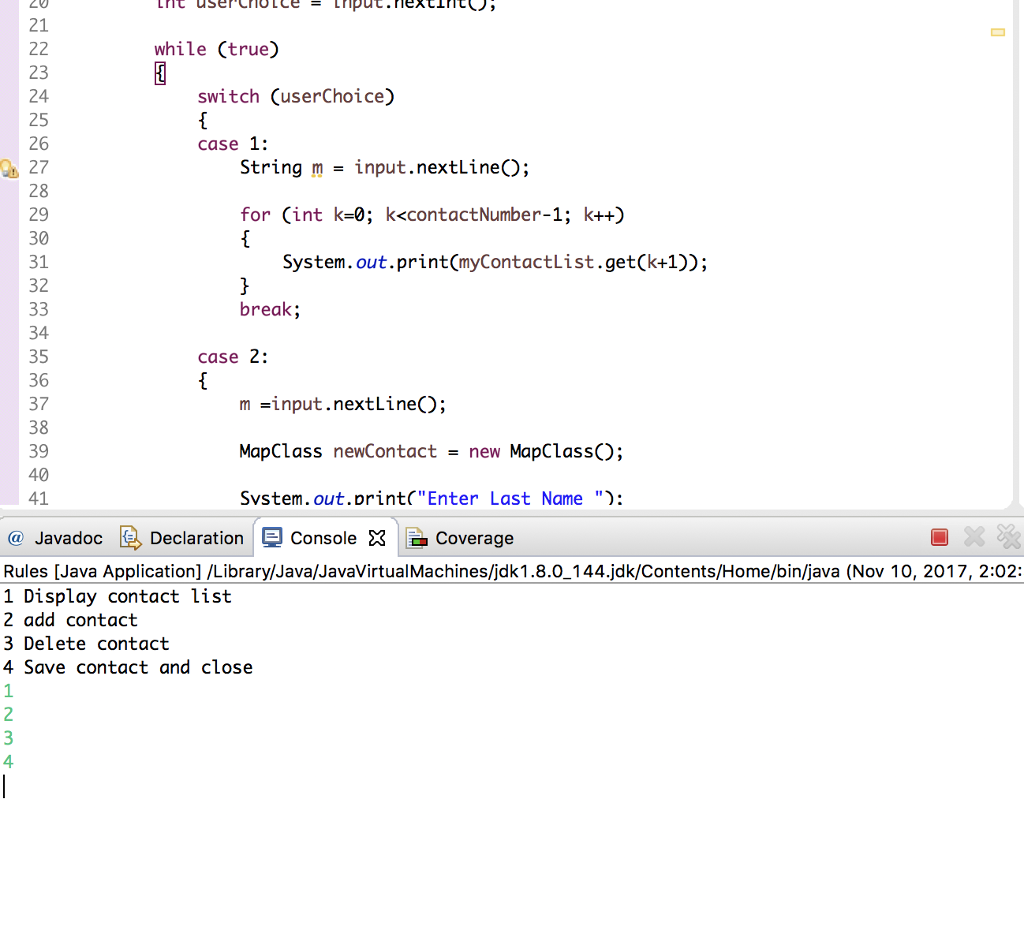Switch to the Declaration tab
Viewport: 1024px width, 926px height.
point(196,538)
